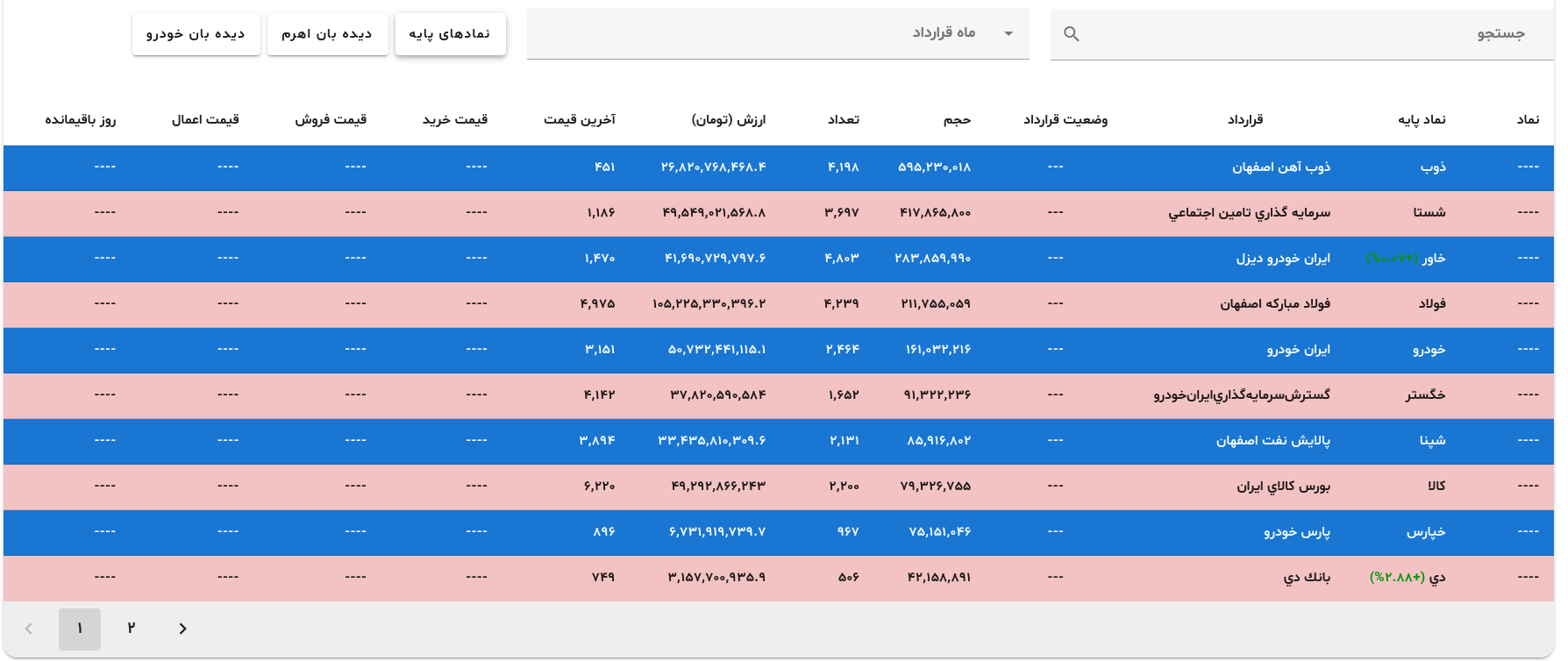Go to previous page with arrow icon

coord(29,629)
